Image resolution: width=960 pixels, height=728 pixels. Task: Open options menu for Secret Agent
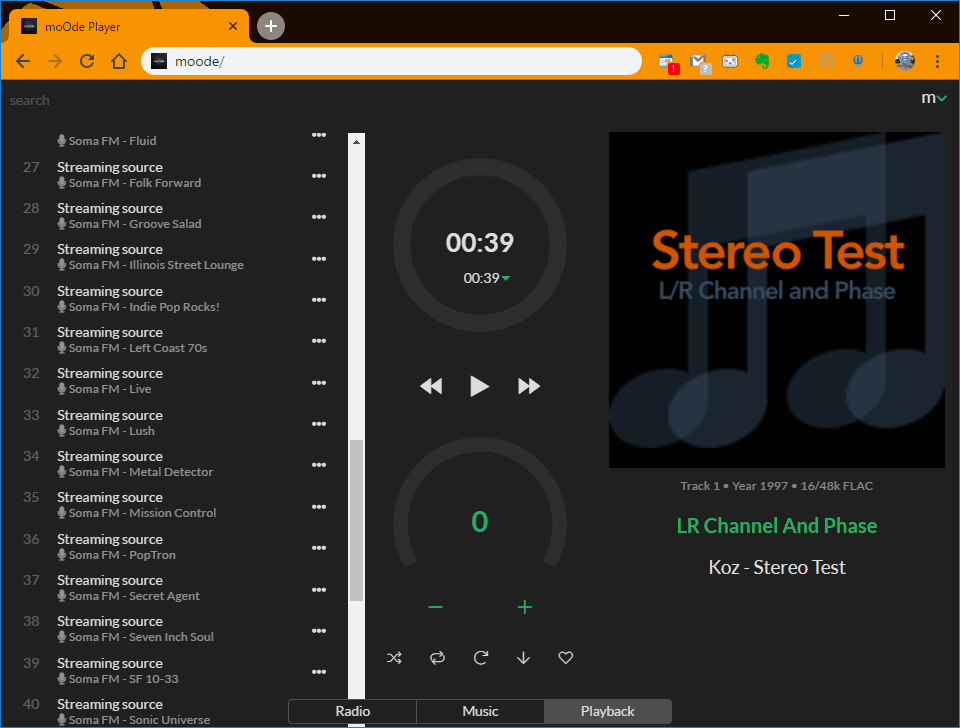tap(319, 590)
